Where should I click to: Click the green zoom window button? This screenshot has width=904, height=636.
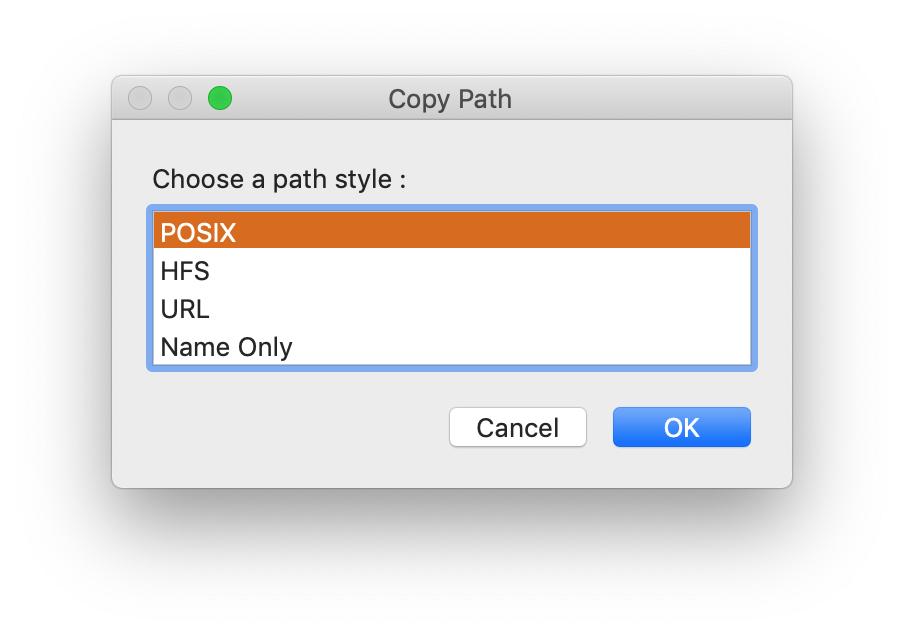click(x=220, y=98)
